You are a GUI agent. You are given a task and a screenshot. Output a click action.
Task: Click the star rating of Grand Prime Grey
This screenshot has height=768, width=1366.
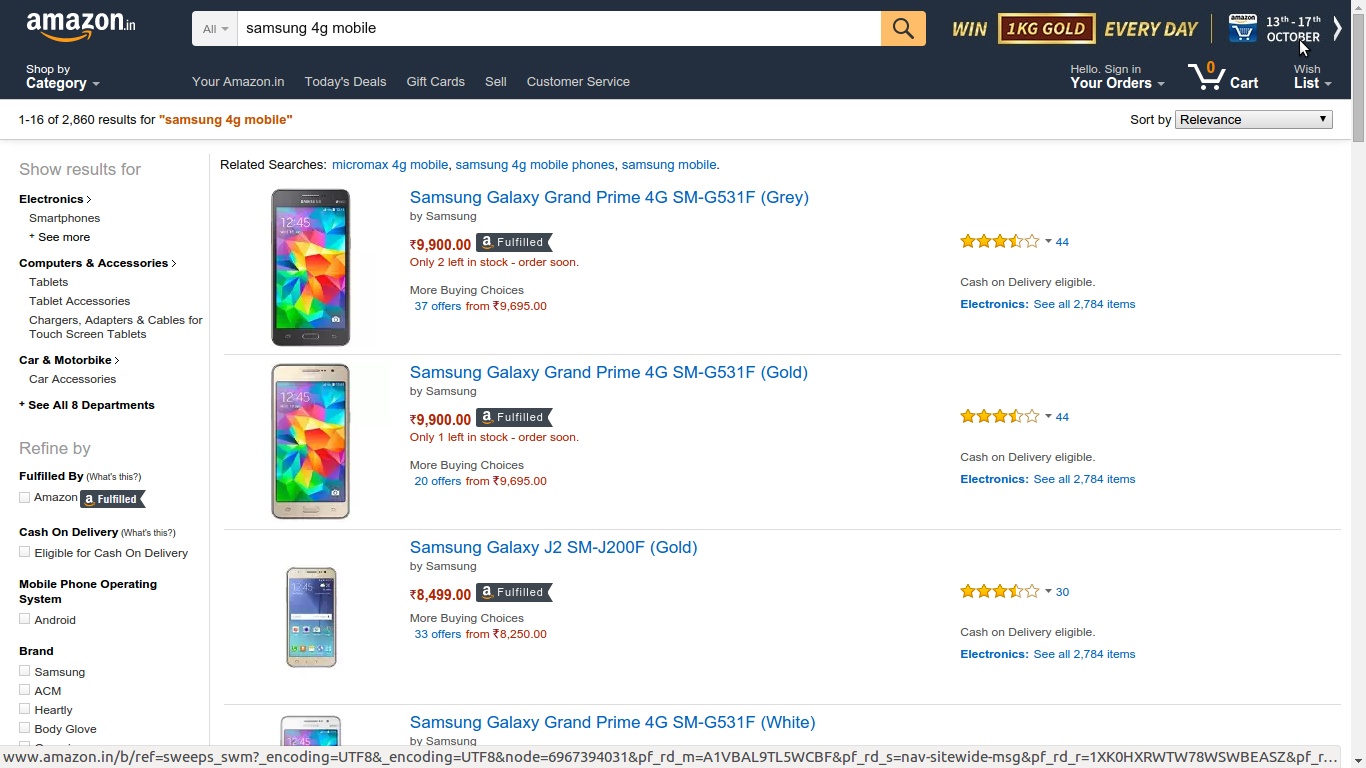tap(999, 241)
